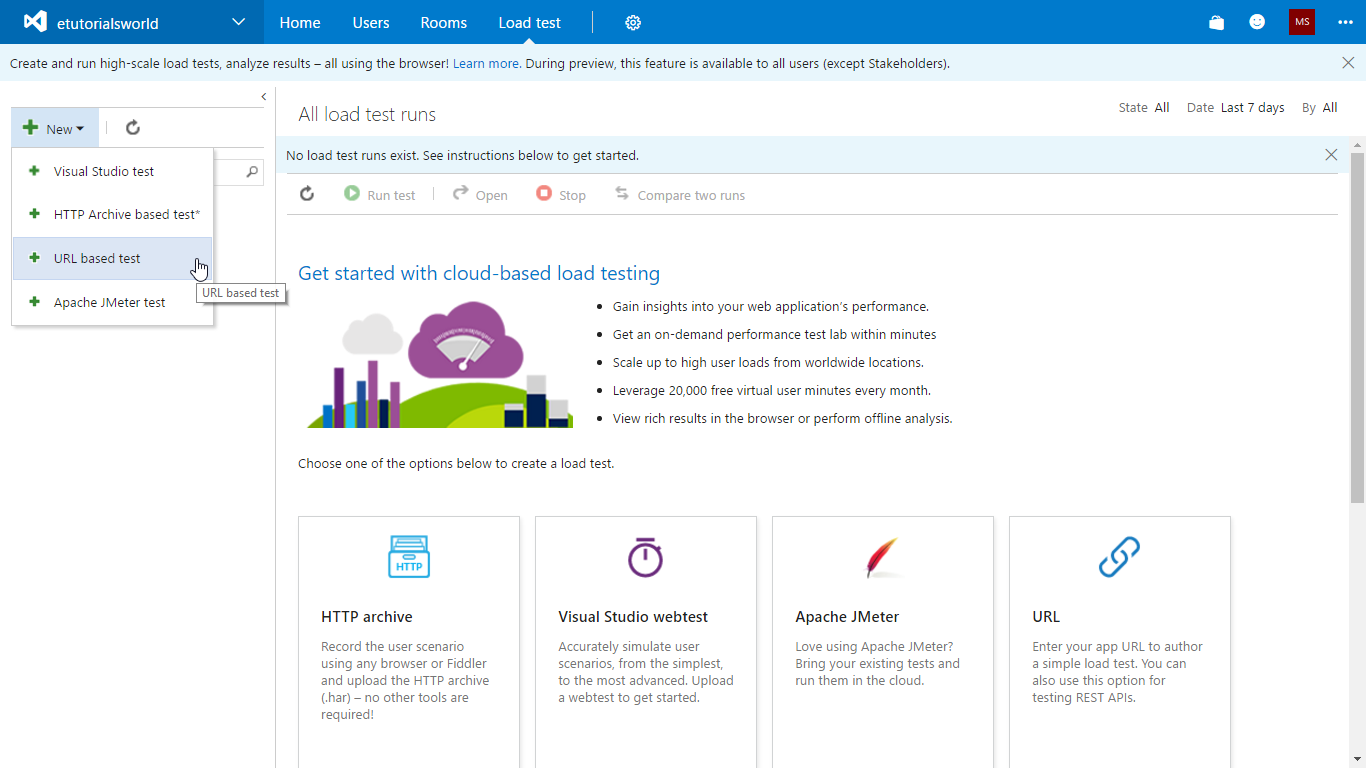The height and width of the screenshot is (768, 1366).
Task: Open the more options ellipsis menu
Action: tap(1345, 22)
